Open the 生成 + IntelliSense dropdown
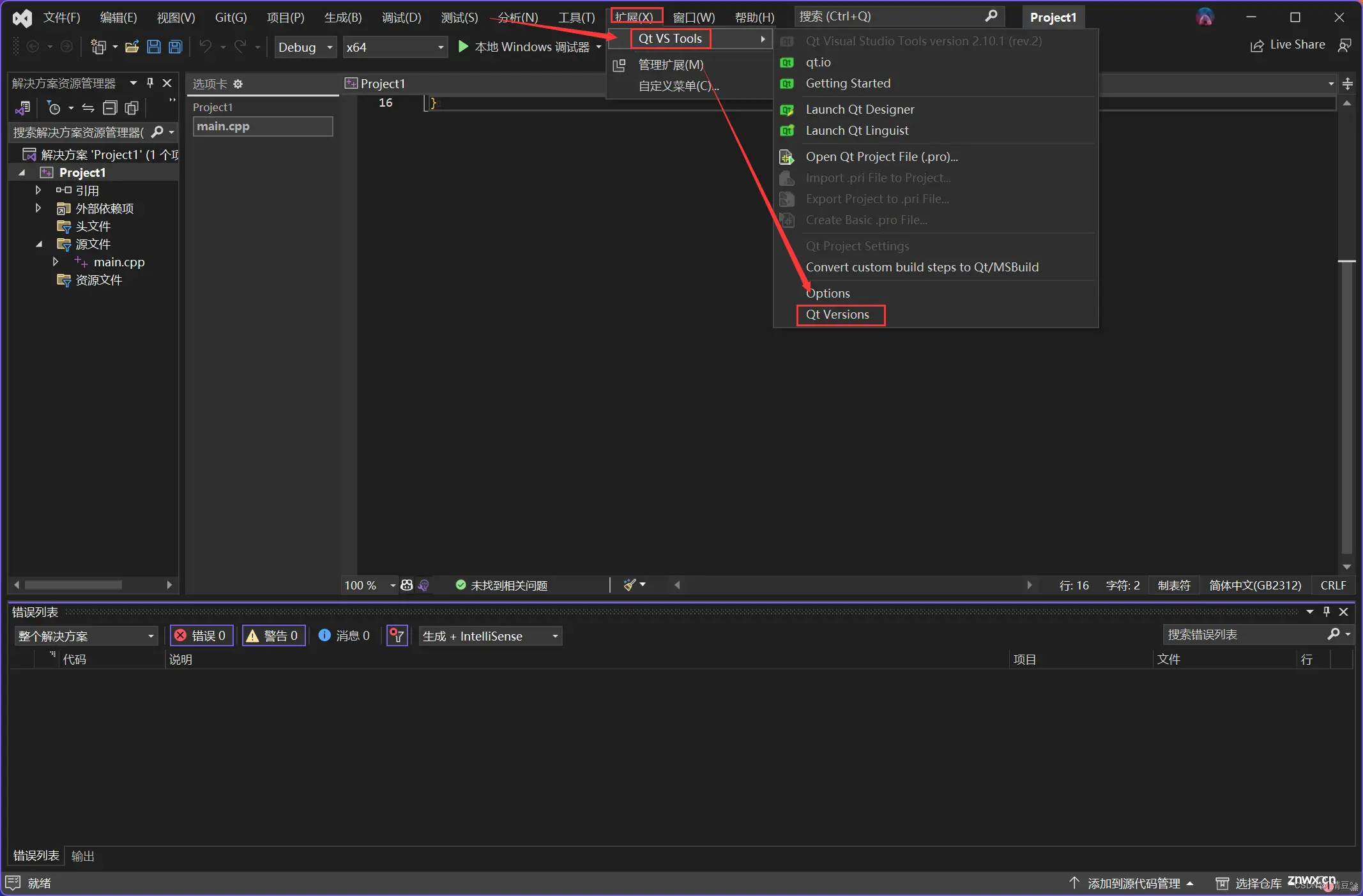The image size is (1363, 896). [491, 636]
